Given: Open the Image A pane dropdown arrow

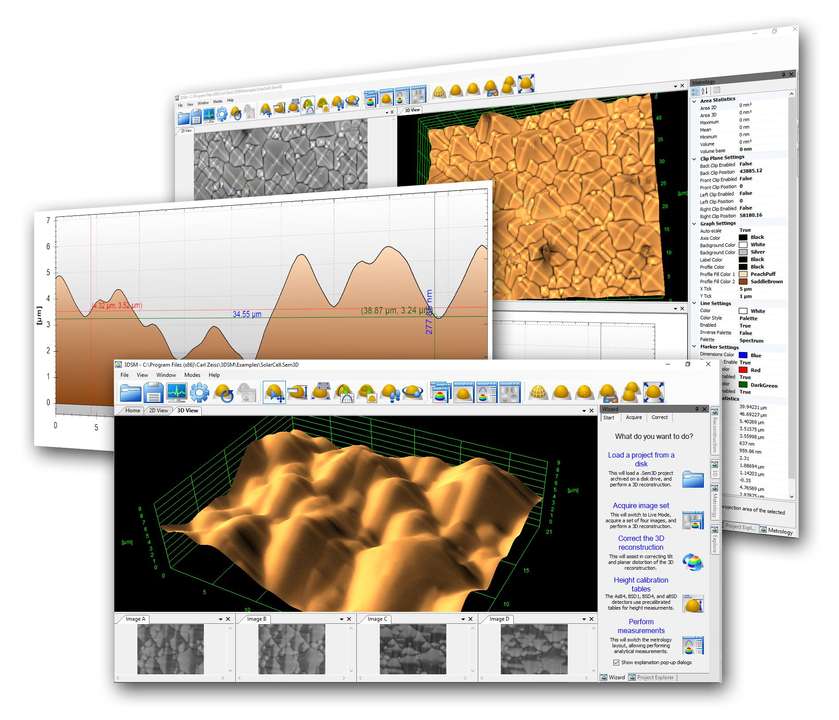Looking at the screenshot, I should click(x=220, y=619).
